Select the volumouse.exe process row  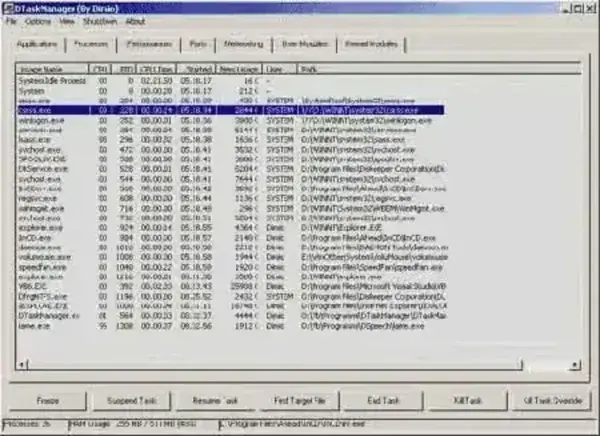[x=232, y=257]
